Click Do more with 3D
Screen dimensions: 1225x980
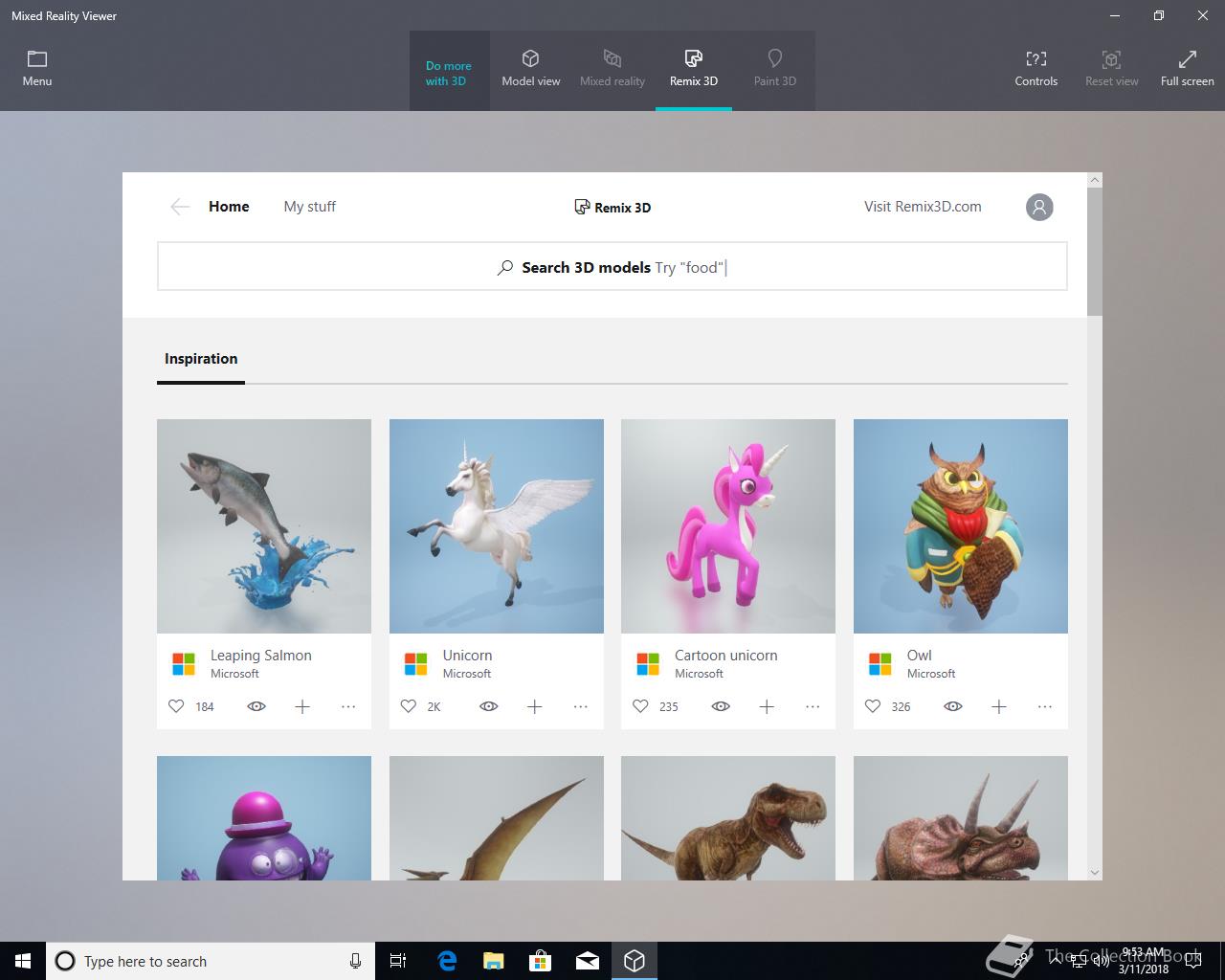coord(449,73)
